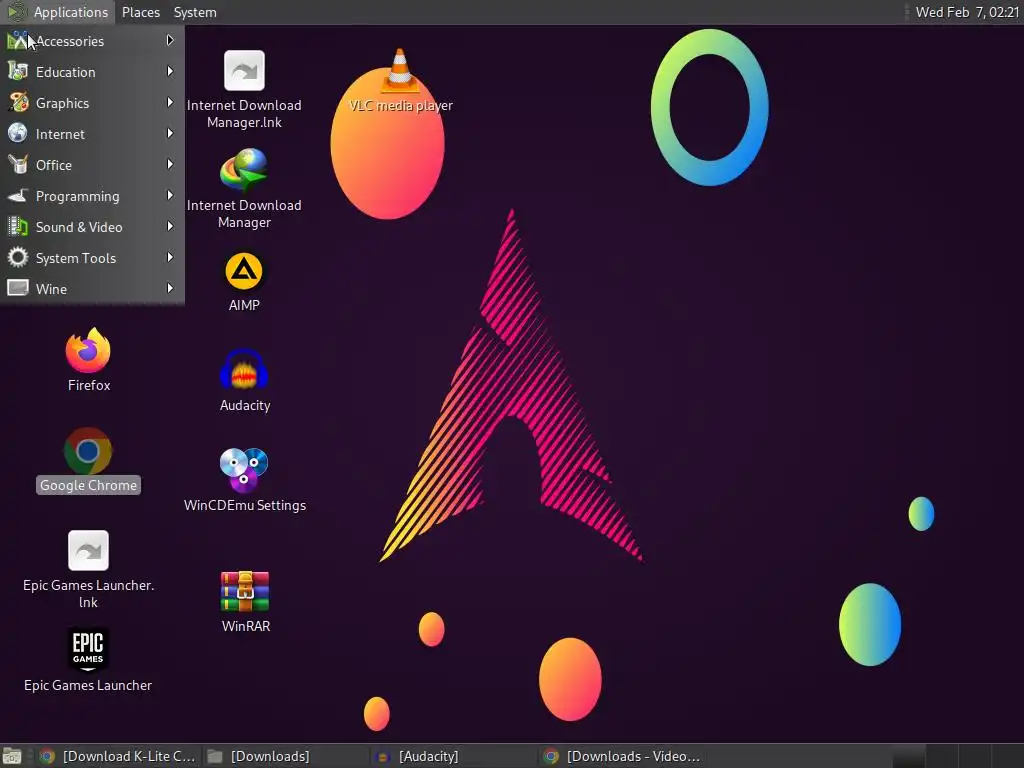Open the Places menu
Viewport: 1024px width, 768px height.
(140, 12)
